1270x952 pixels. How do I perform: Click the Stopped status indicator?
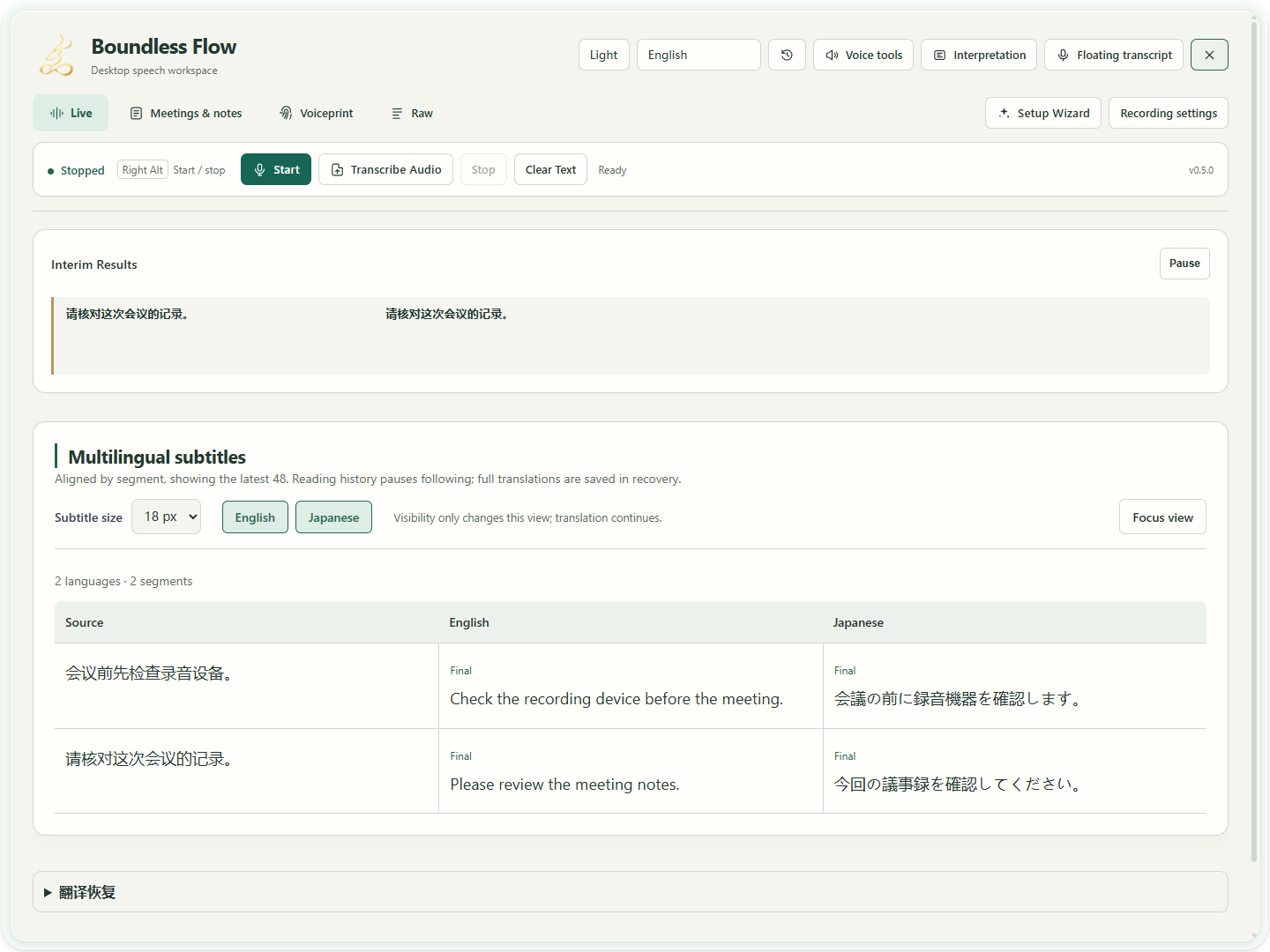click(76, 170)
